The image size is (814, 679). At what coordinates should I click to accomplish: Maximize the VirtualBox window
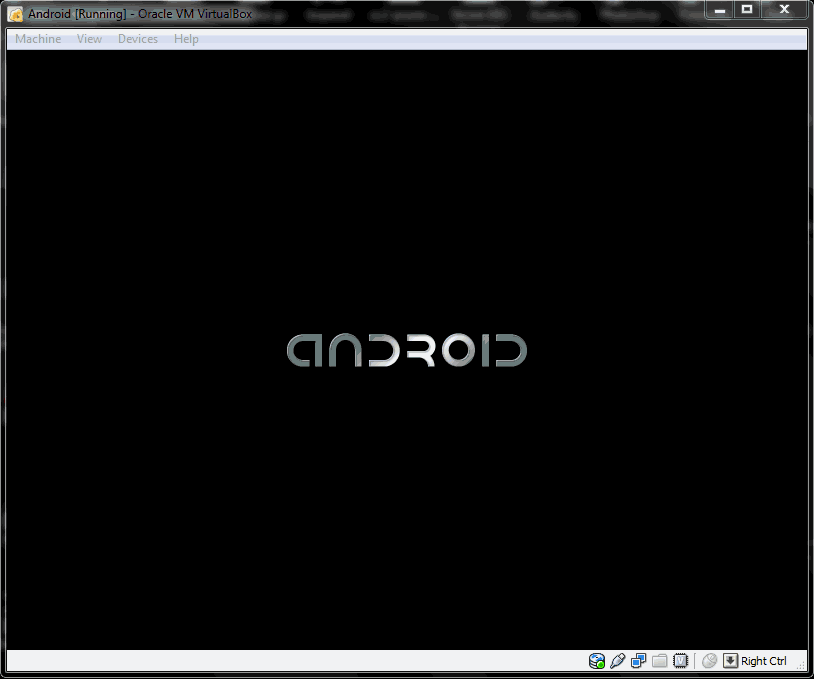pyautogui.click(x=747, y=10)
